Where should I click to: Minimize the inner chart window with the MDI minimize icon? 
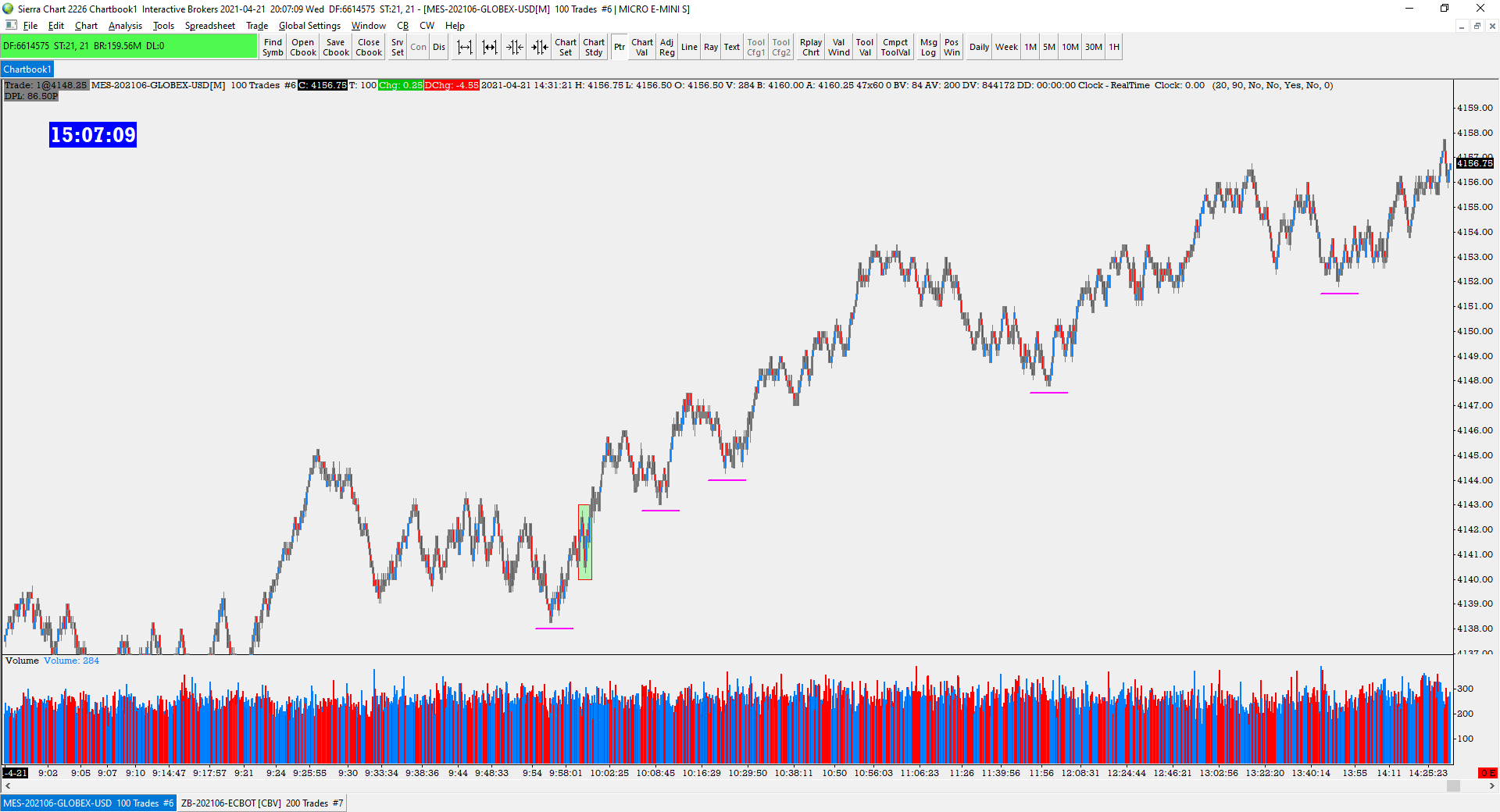pos(1461,26)
